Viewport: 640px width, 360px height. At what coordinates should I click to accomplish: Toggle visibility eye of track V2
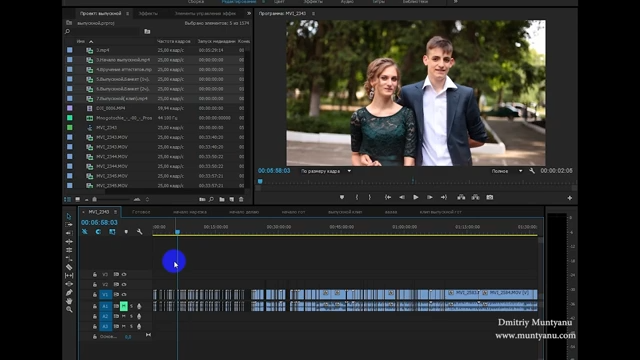[124, 284]
